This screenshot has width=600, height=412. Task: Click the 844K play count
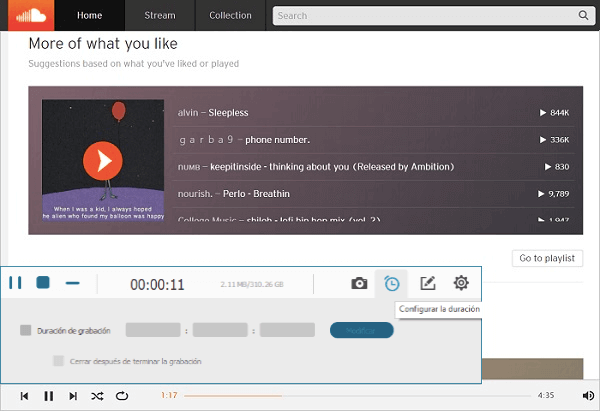tap(554, 113)
